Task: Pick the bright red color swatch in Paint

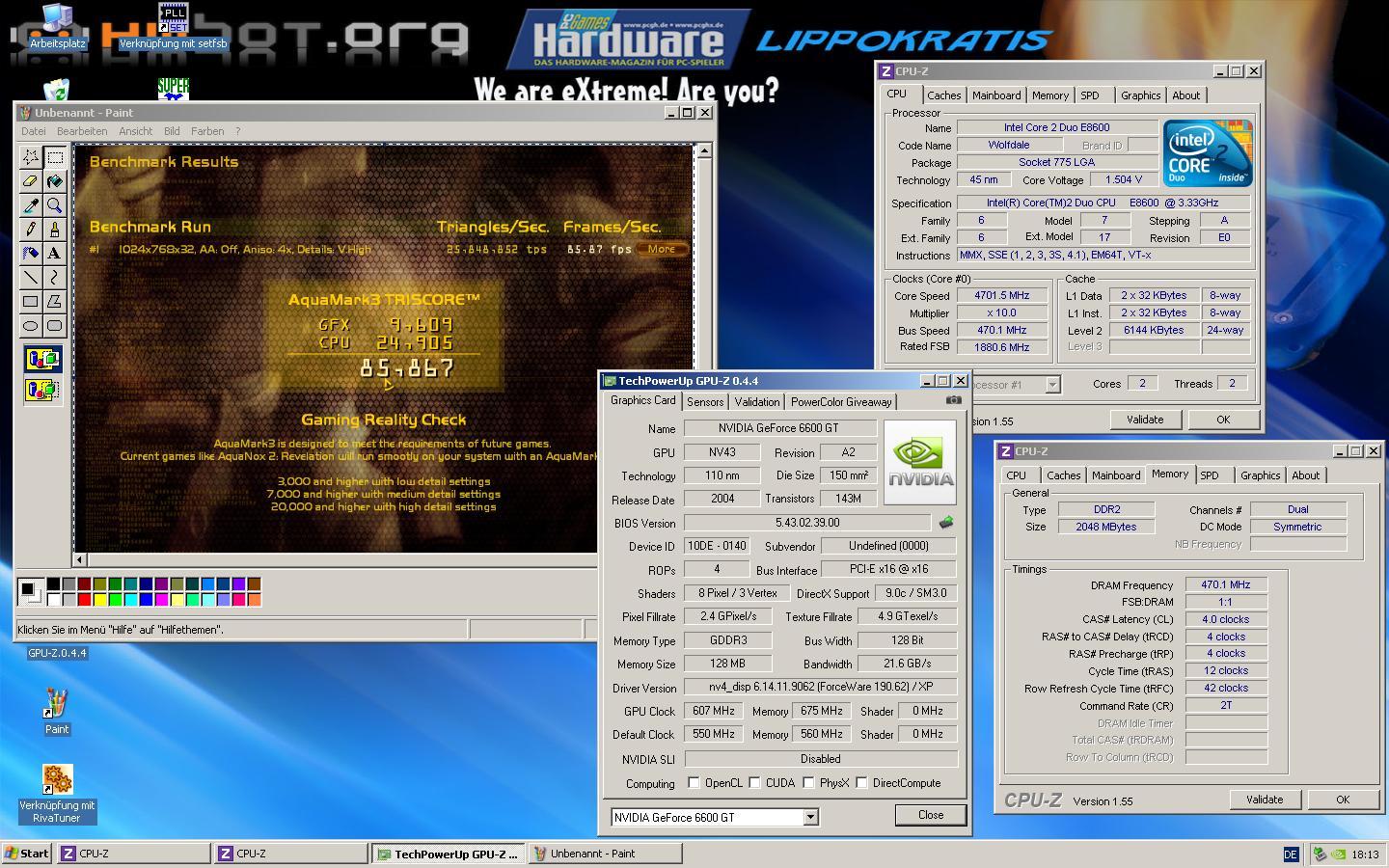Action: (85, 600)
